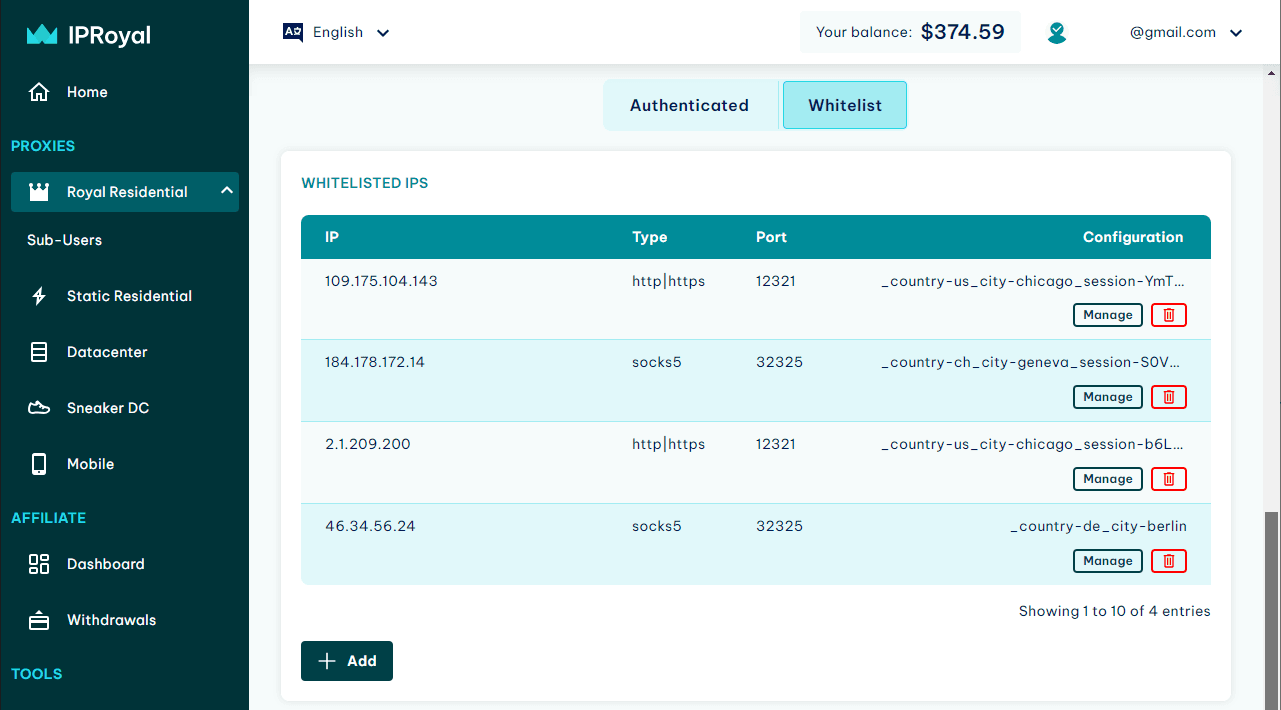The height and width of the screenshot is (710, 1281).
Task: Click the Withdrawals icon
Action: (39, 620)
